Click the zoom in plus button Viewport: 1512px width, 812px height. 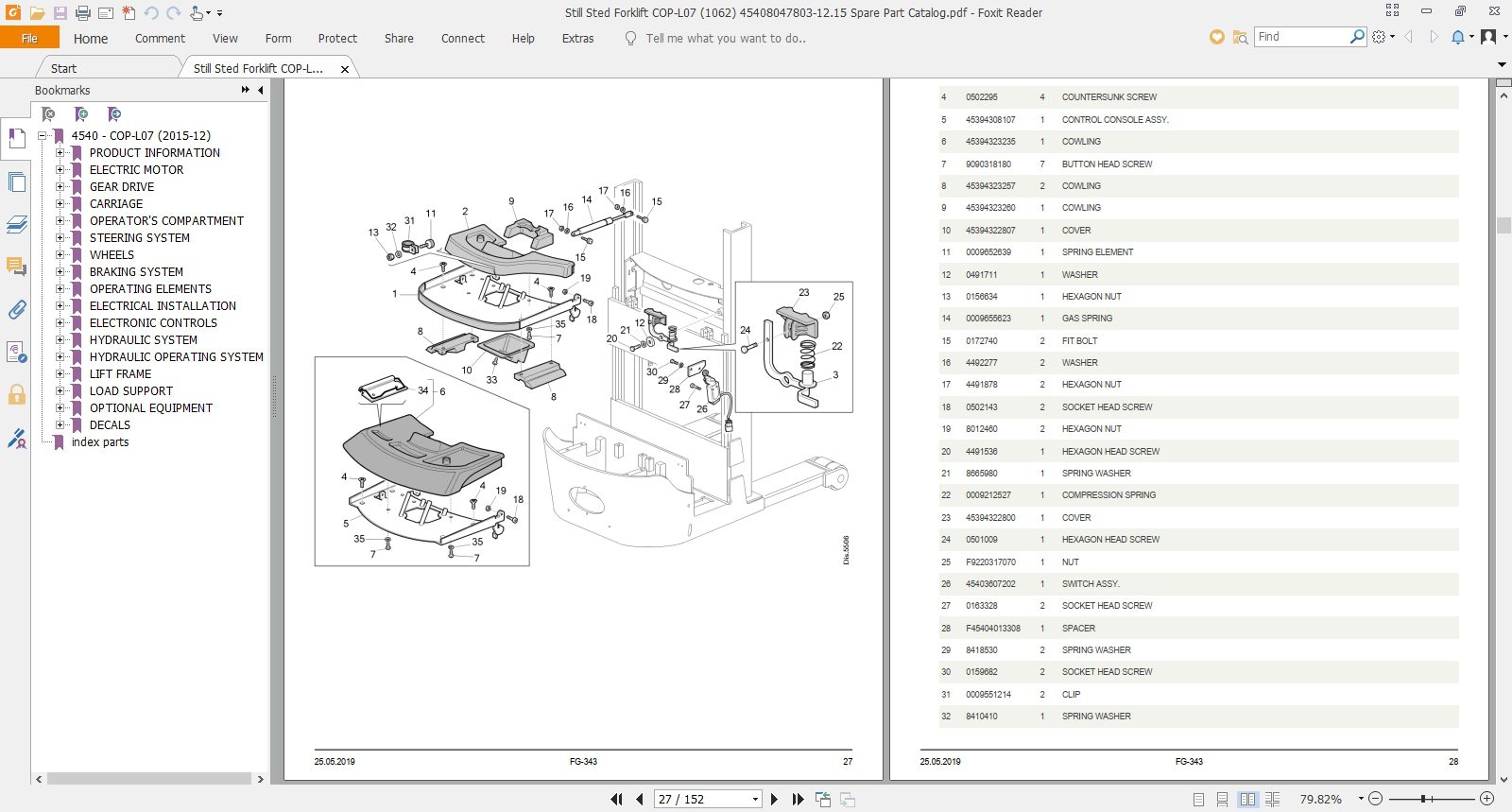coord(1486,799)
